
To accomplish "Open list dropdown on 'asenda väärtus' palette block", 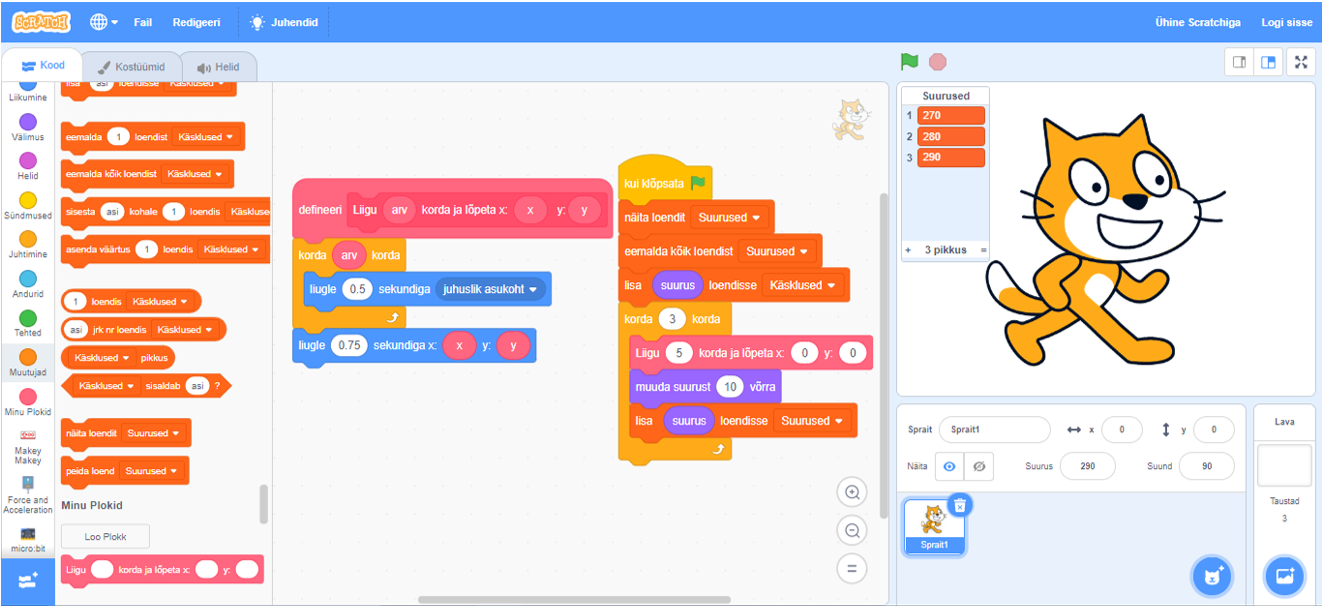I will pos(230,249).
